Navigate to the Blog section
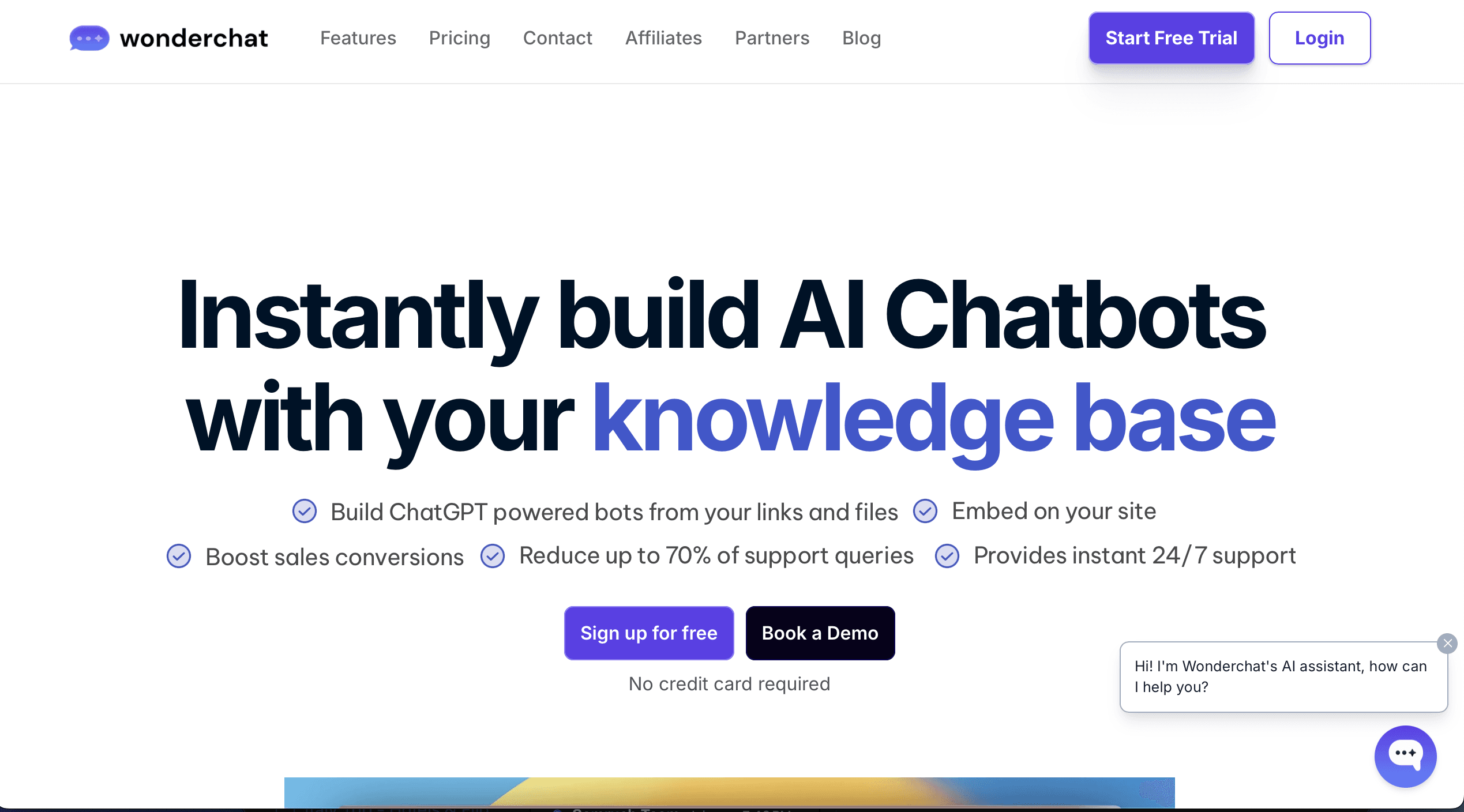Image resolution: width=1464 pixels, height=812 pixels. click(x=861, y=38)
